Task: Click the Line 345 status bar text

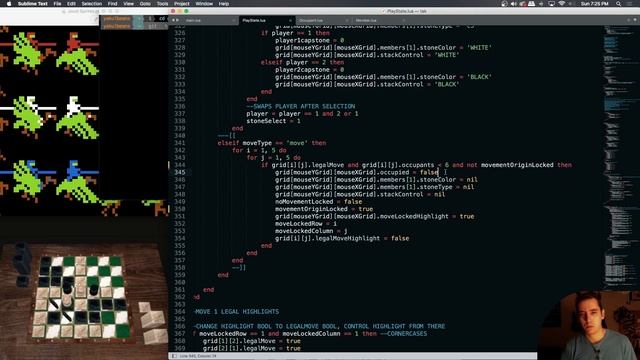Action: tap(198, 356)
